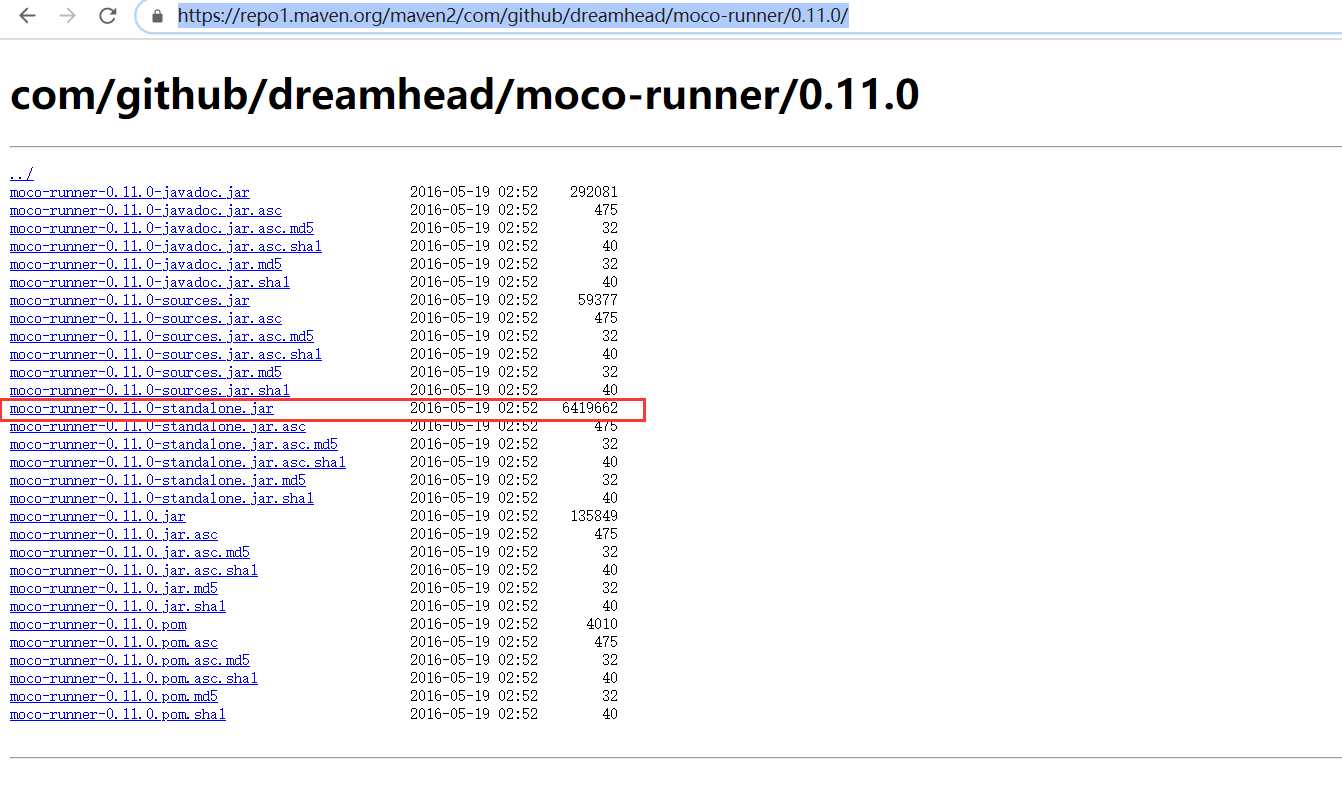This screenshot has width=1342, height=791.
Task: Click the file size 4010
Action: (602, 624)
